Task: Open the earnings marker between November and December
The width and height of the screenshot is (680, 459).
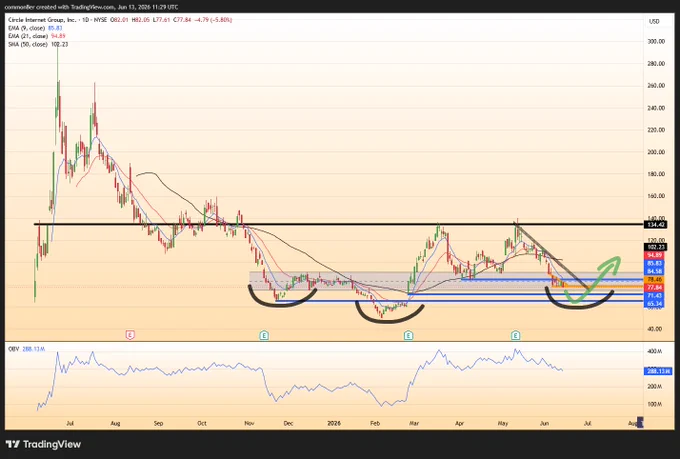Action: 264,335
